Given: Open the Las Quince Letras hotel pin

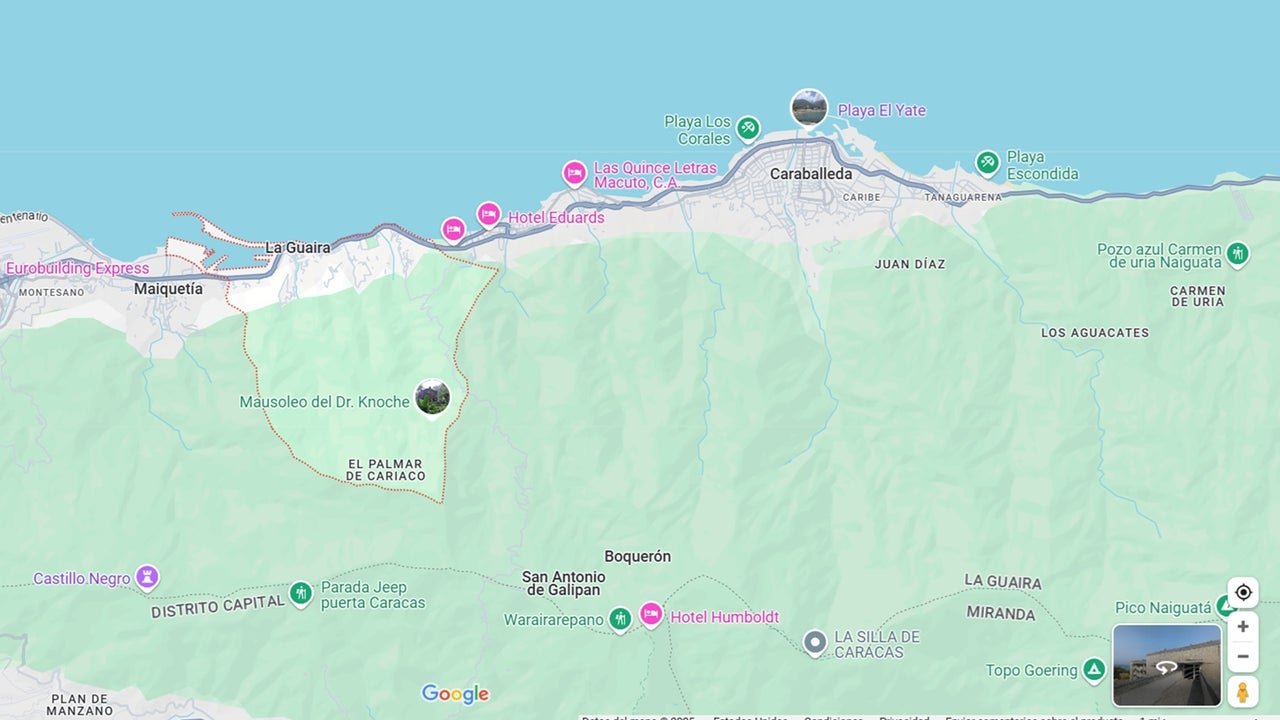Looking at the screenshot, I should 574,174.
